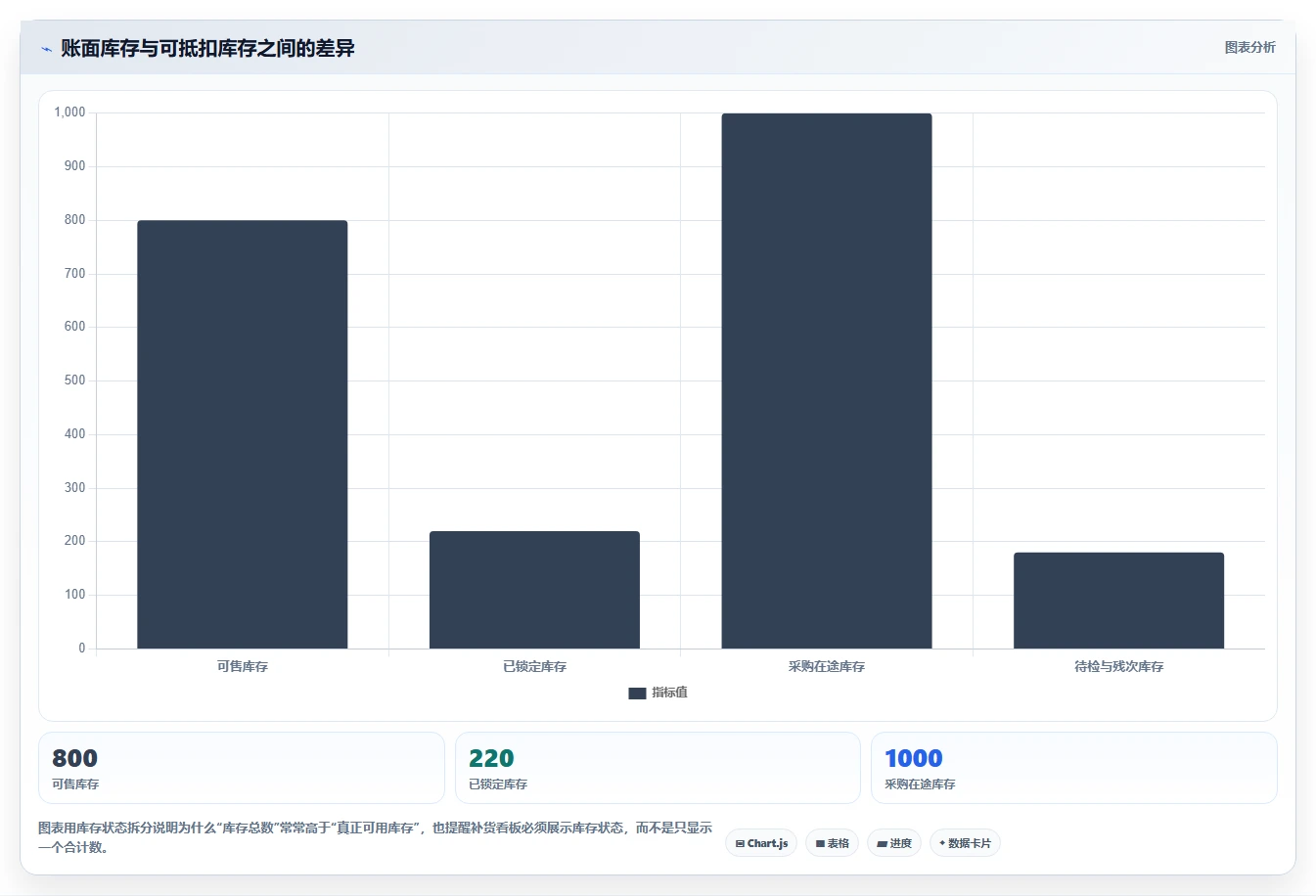1316x896 pixels.
Task: Click the diamond icon in the 数据卡片 chip
Action: [942, 843]
